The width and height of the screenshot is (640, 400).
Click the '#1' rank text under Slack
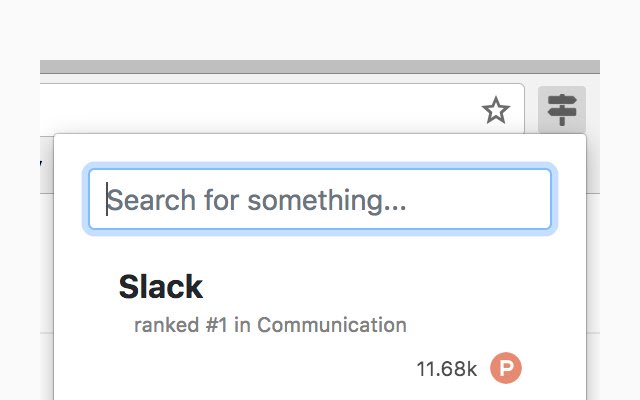pos(216,325)
